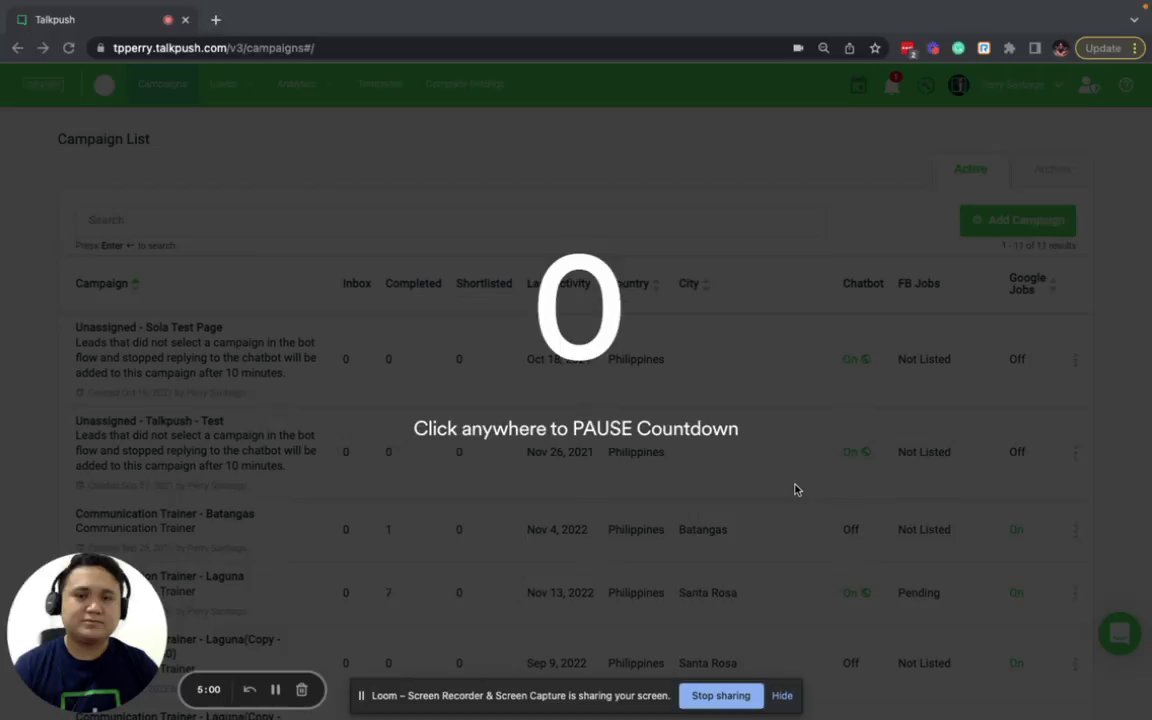Toggle Chatbot Off for Communication Trainer - Batangas
The width and height of the screenshot is (1152, 720).
pos(851,530)
